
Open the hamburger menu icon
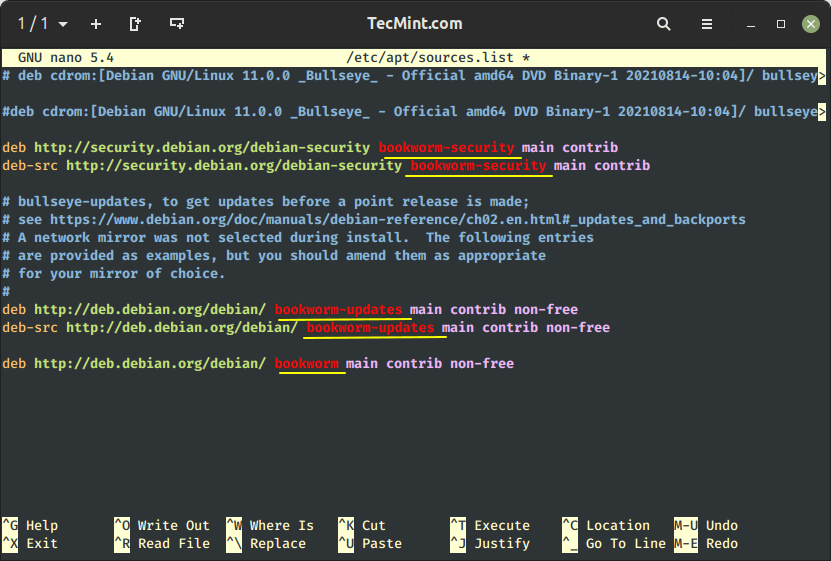pos(706,24)
